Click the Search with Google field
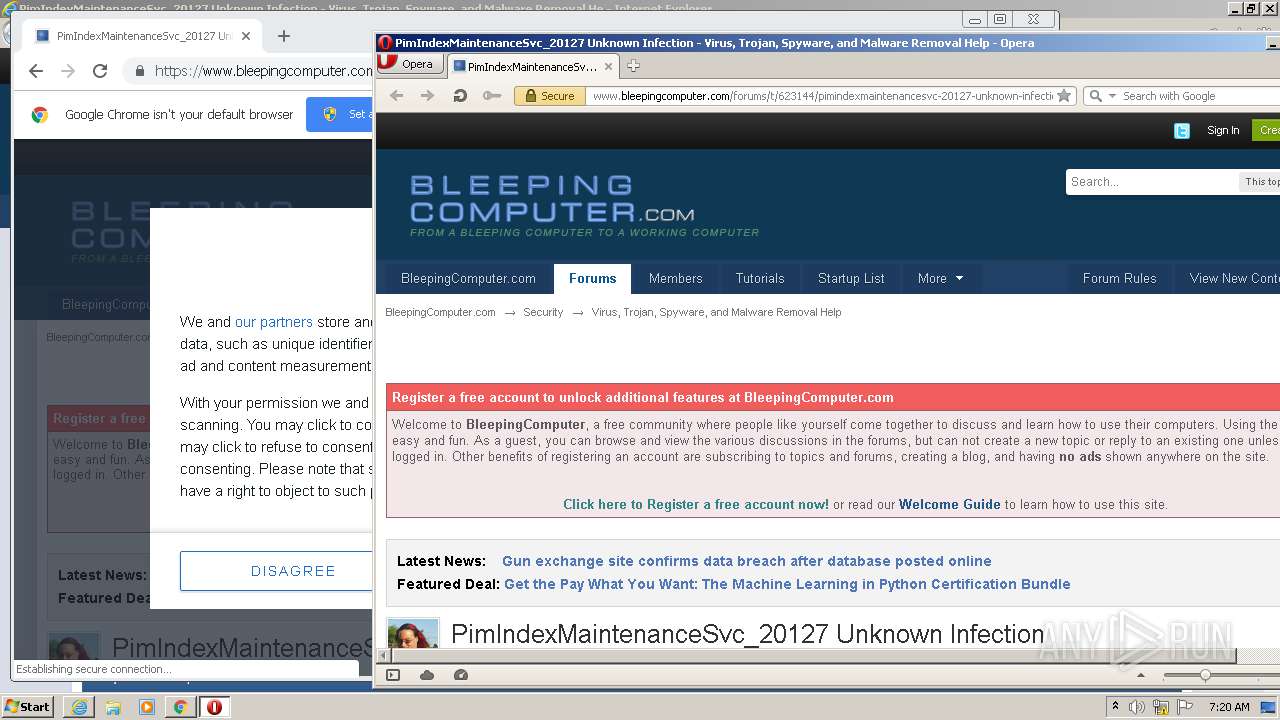Screen dimensions: 1280x720 pyautogui.click(x=1198, y=96)
